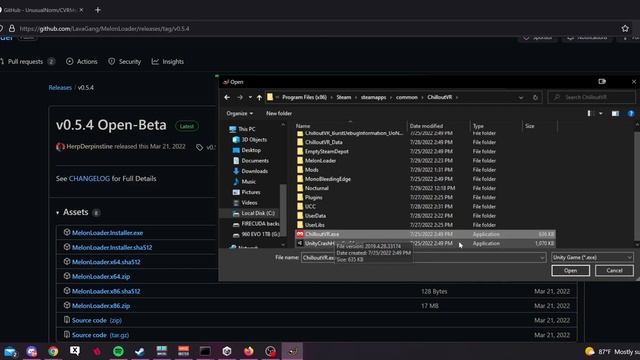This screenshot has width=640, height=360.
Task: Click the Search ChilloutVR field
Action: (x=591, y=97)
